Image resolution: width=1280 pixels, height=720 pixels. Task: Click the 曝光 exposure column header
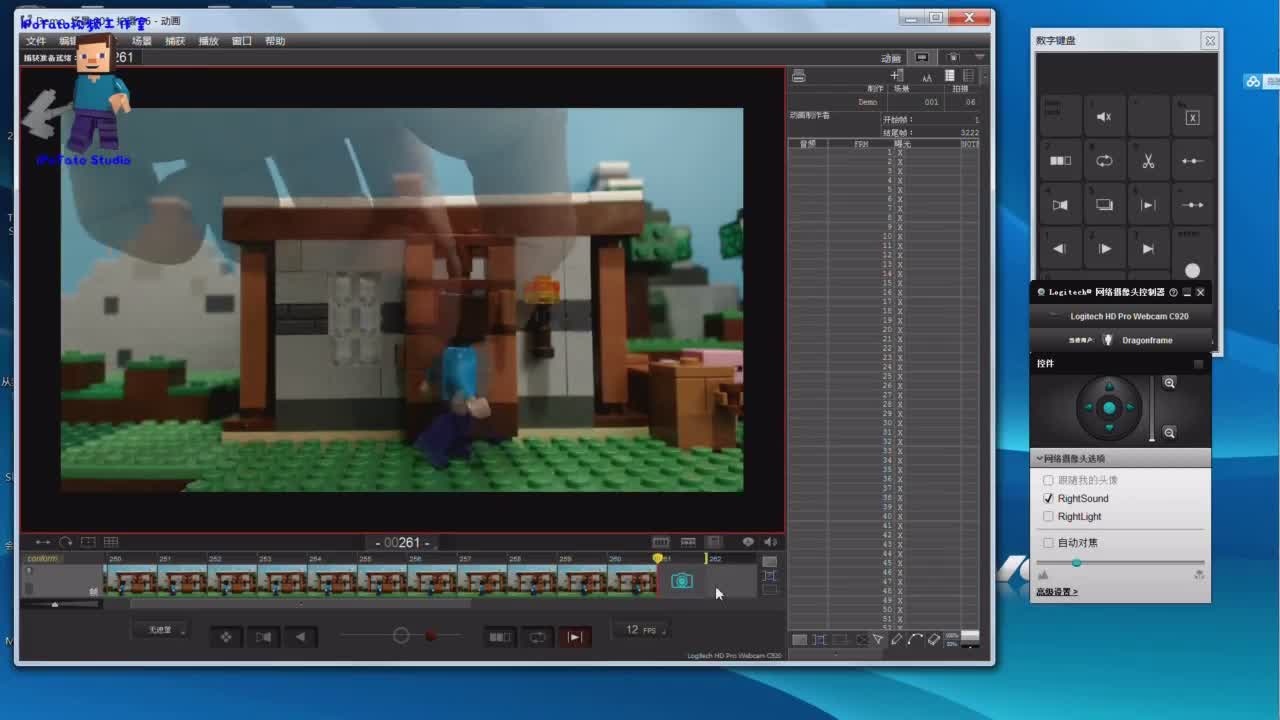[x=902, y=144]
